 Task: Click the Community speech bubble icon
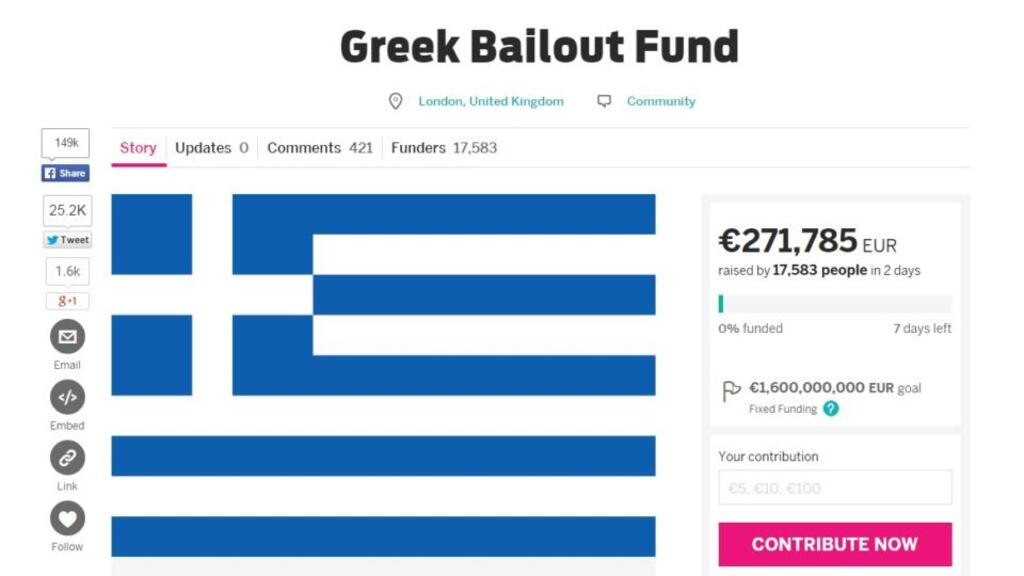604,101
